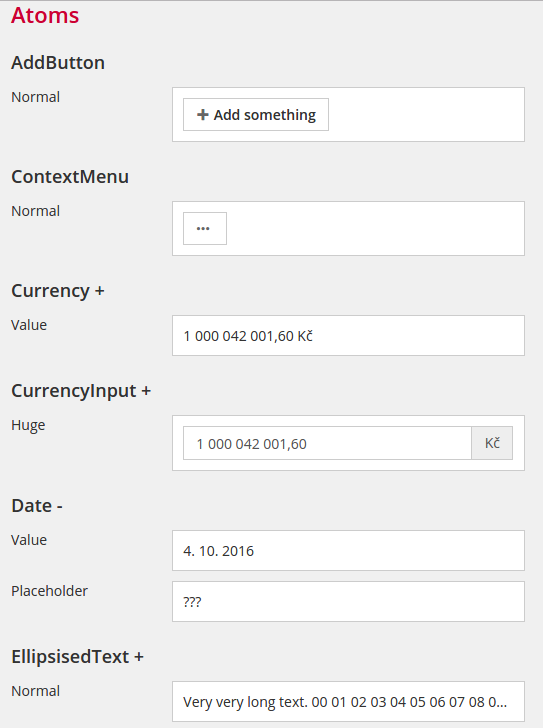This screenshot has height=728, width=543.
Task: Collapse the Date - section heading
Action: [x=37, y=506]
